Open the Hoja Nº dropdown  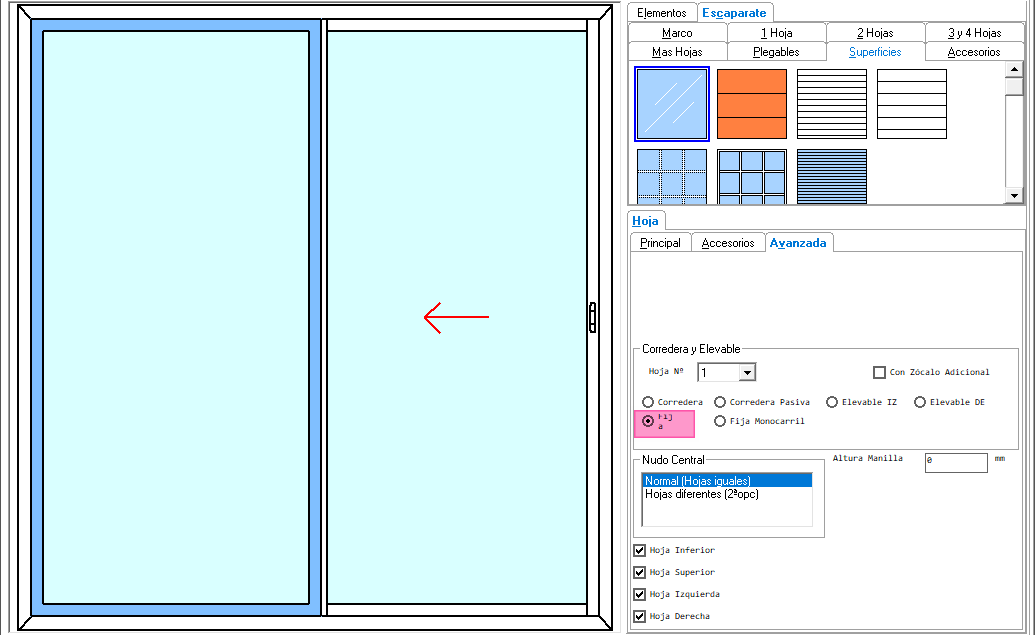[747, 372]
